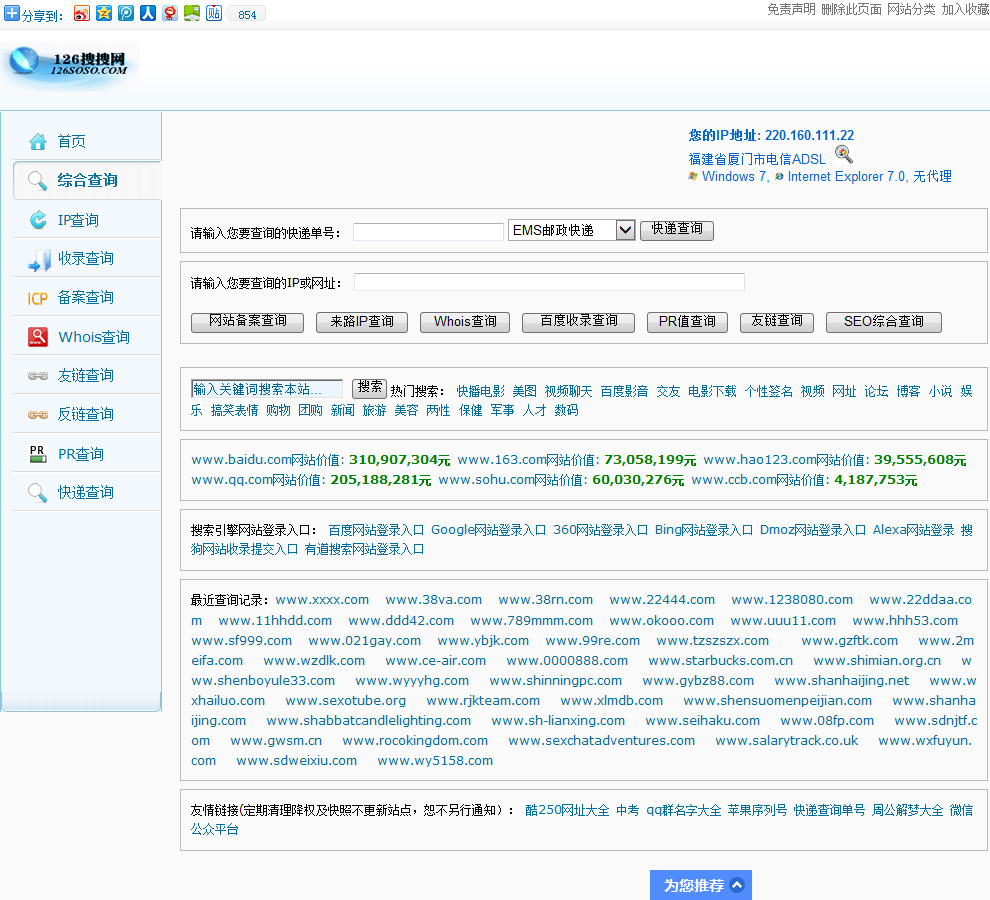
Task: Open 收录查询 from the sidebar
Action: 86,258
